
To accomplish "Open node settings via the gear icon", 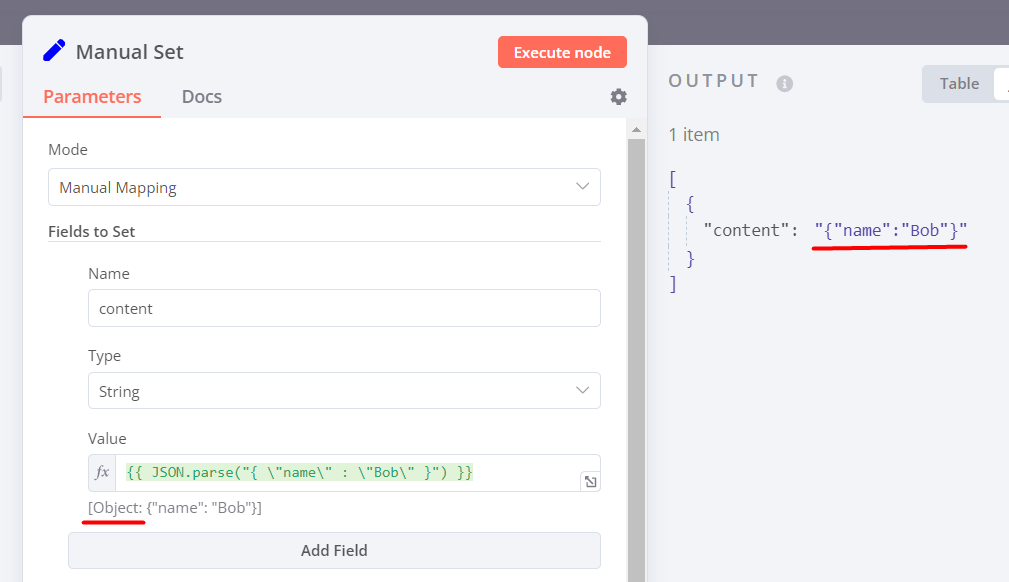I will coord(619,97).
